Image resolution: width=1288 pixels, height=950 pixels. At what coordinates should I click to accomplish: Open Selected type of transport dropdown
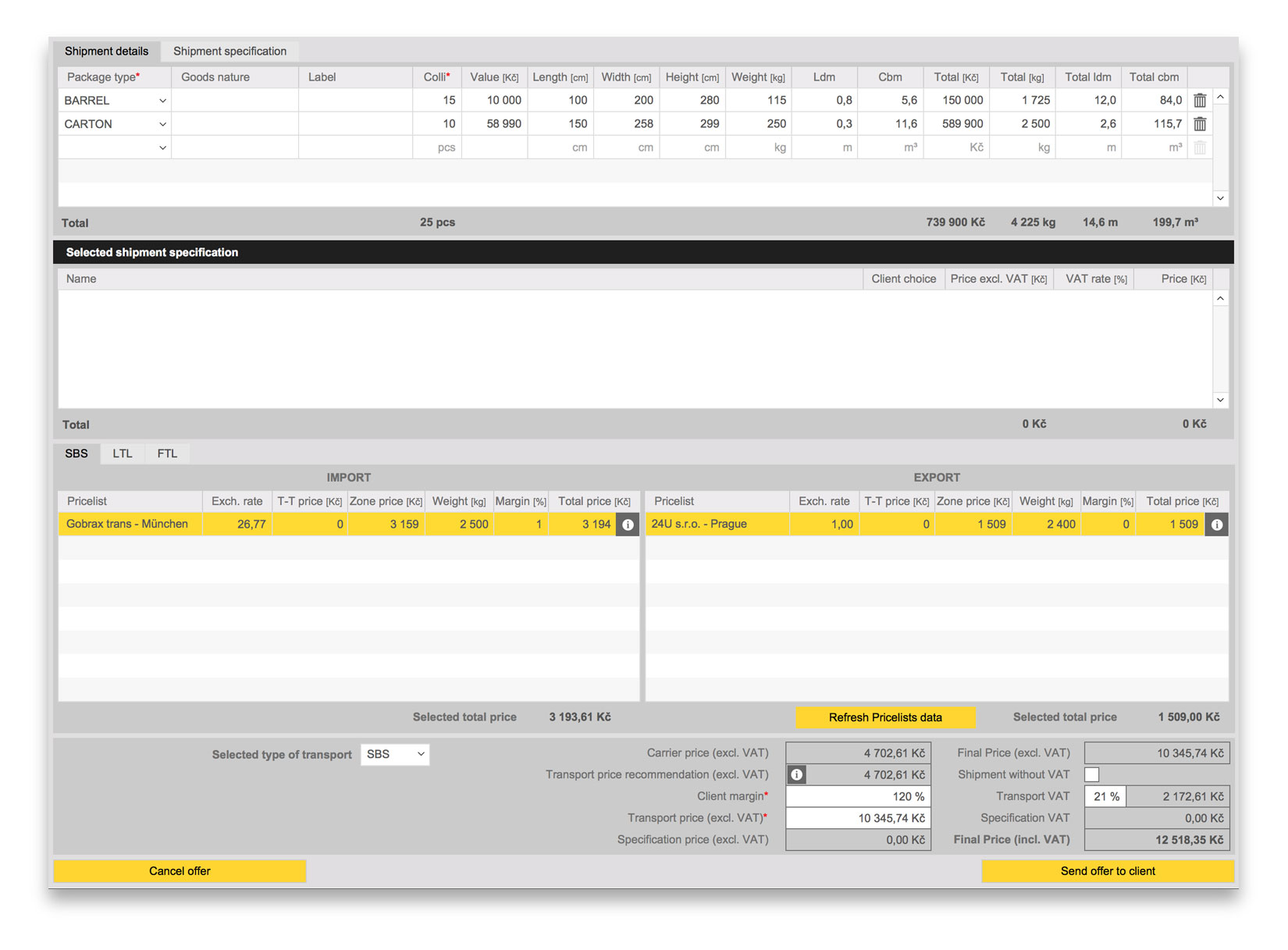[x=395, y=754]
